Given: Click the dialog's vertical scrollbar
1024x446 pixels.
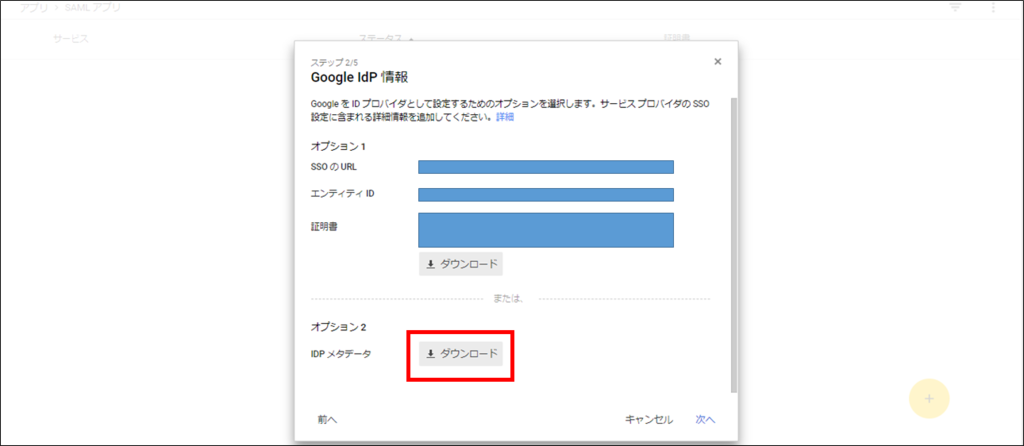Looking at the screenshot, I should (x=733, y=245).
